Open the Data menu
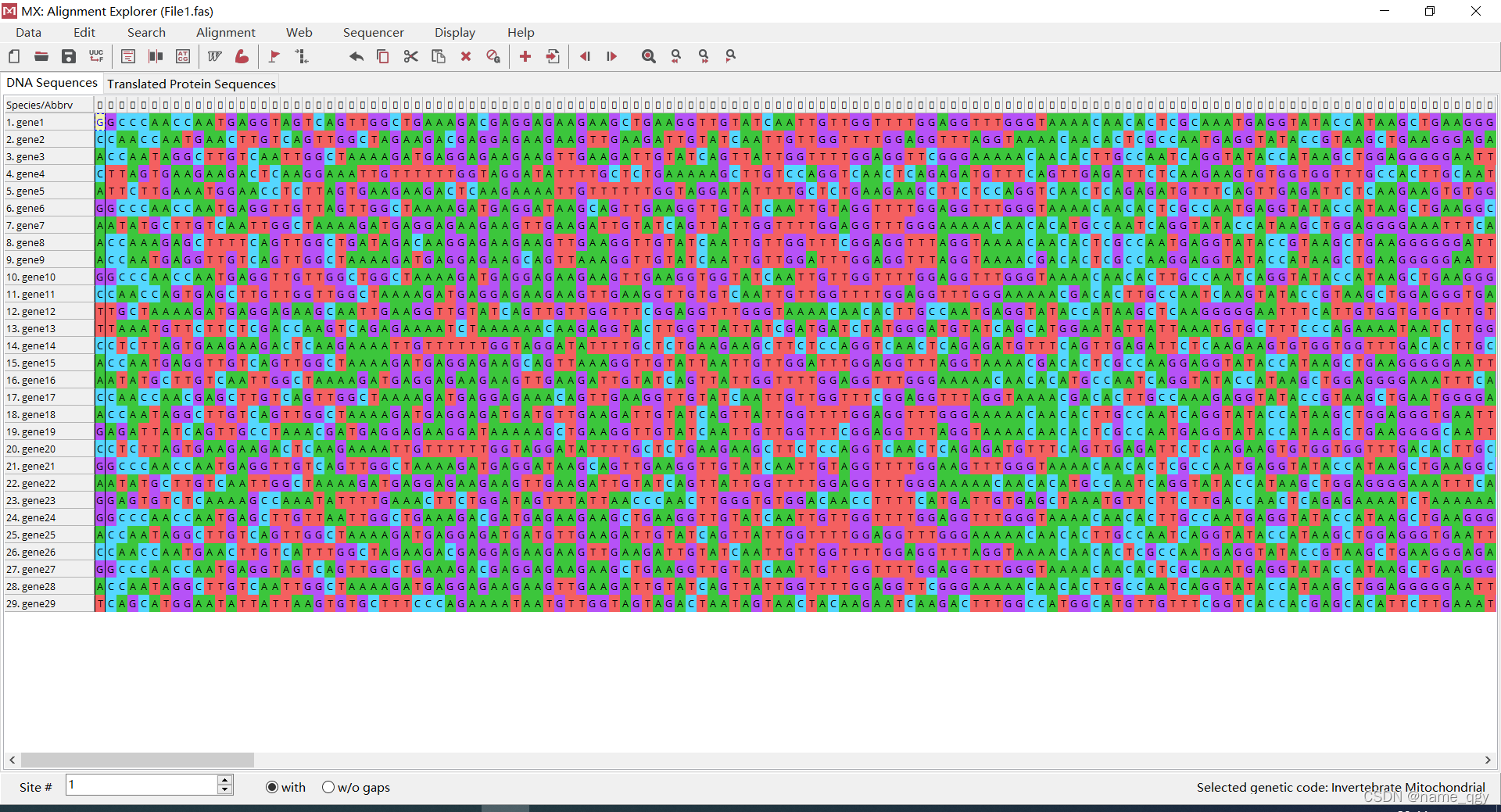This screenshot has height=812, width=1501. tap(28, 33)
